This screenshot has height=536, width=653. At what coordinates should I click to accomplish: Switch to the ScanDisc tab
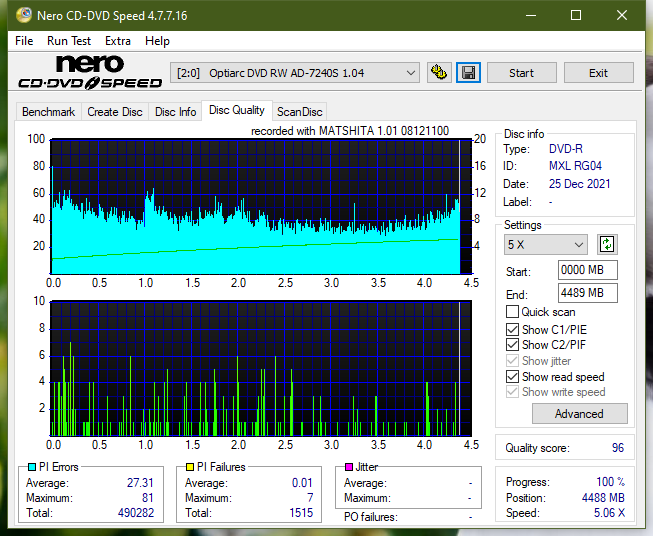pyautogui.click(x=299, y=112)
